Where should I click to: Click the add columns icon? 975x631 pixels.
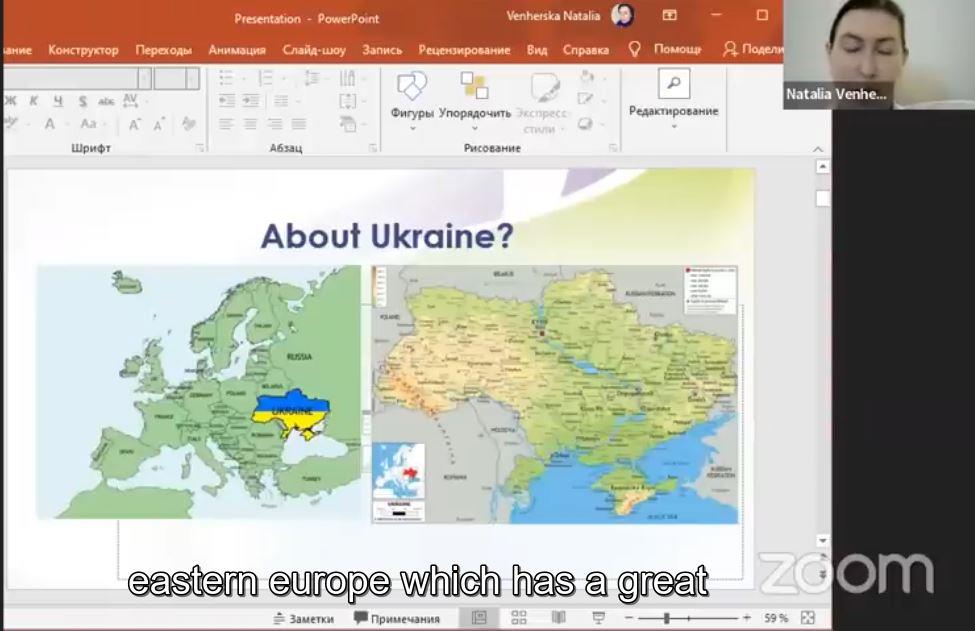click(281, 101)
